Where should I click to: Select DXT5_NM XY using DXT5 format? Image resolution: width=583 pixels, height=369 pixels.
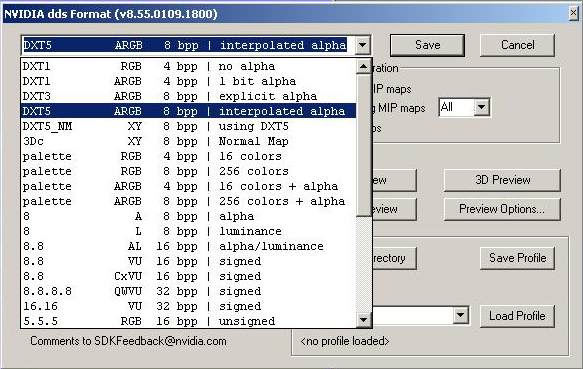(189, 126)
